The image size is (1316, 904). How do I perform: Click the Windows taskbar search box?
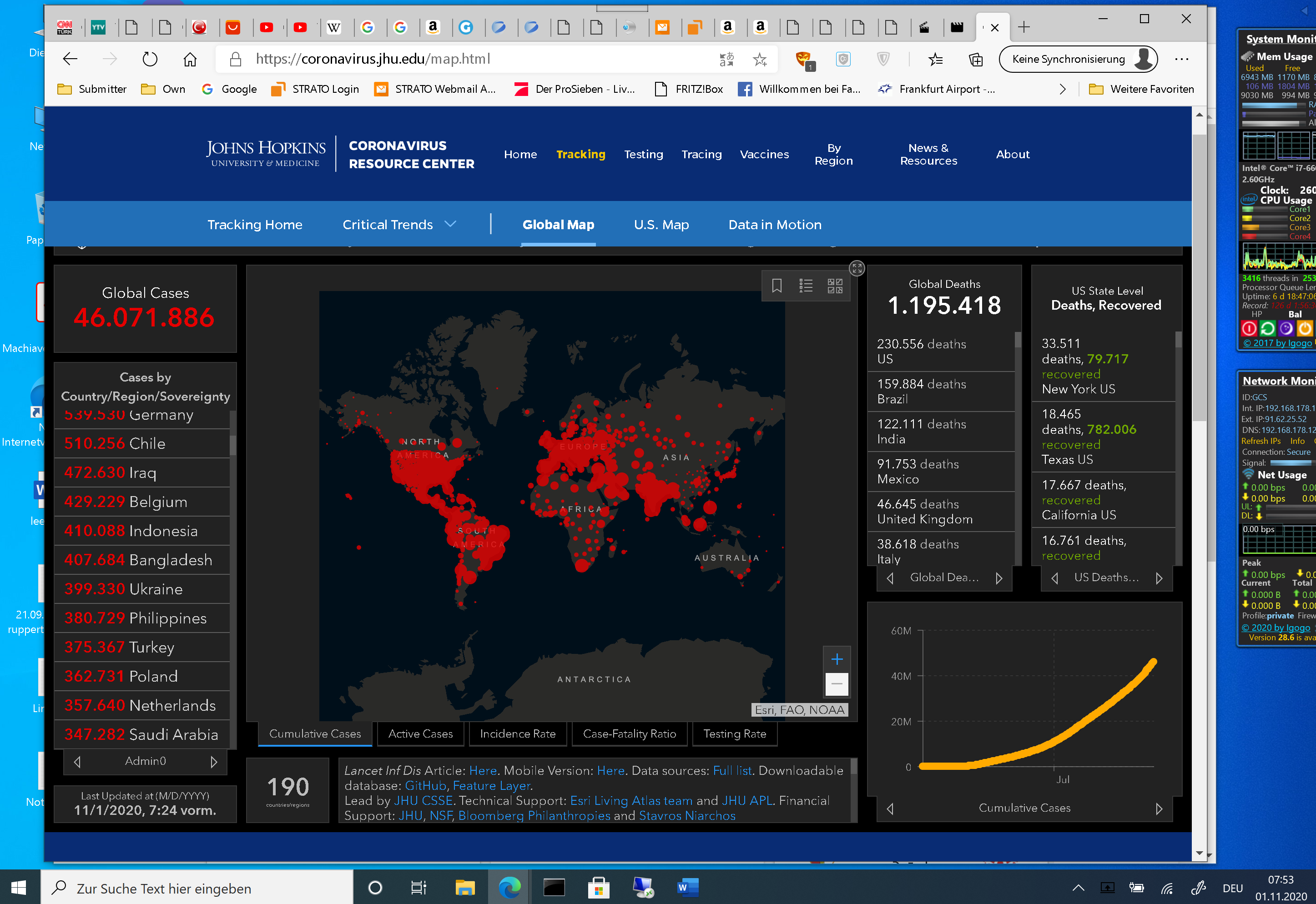[x=197, y=888]
